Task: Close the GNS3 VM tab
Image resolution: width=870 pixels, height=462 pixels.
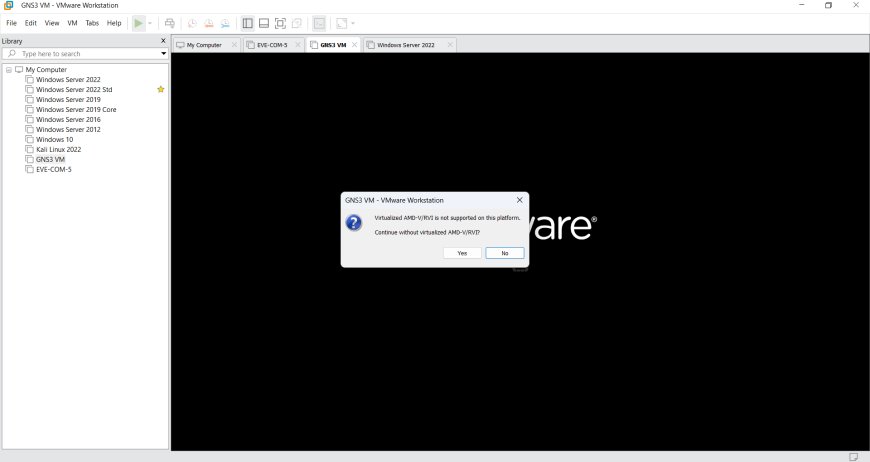Action: 355,45
